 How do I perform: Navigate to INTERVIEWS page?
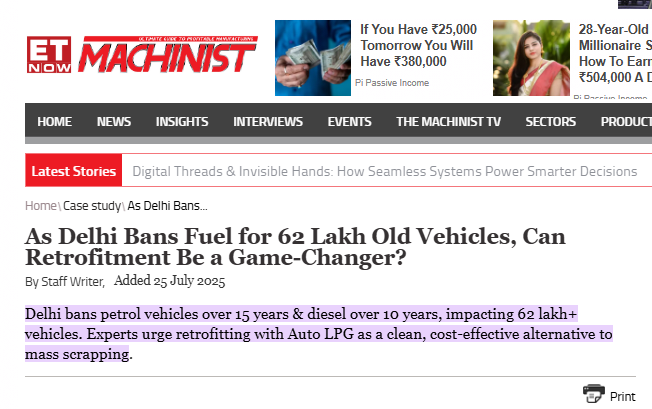tap(268, 122)
